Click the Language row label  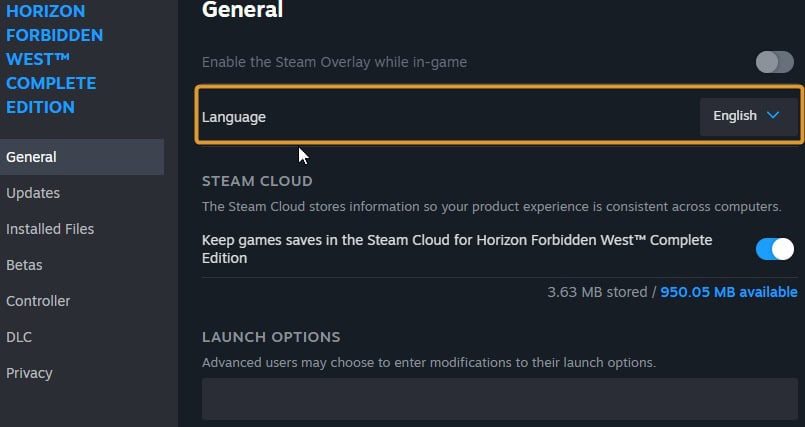click(234, 117)
